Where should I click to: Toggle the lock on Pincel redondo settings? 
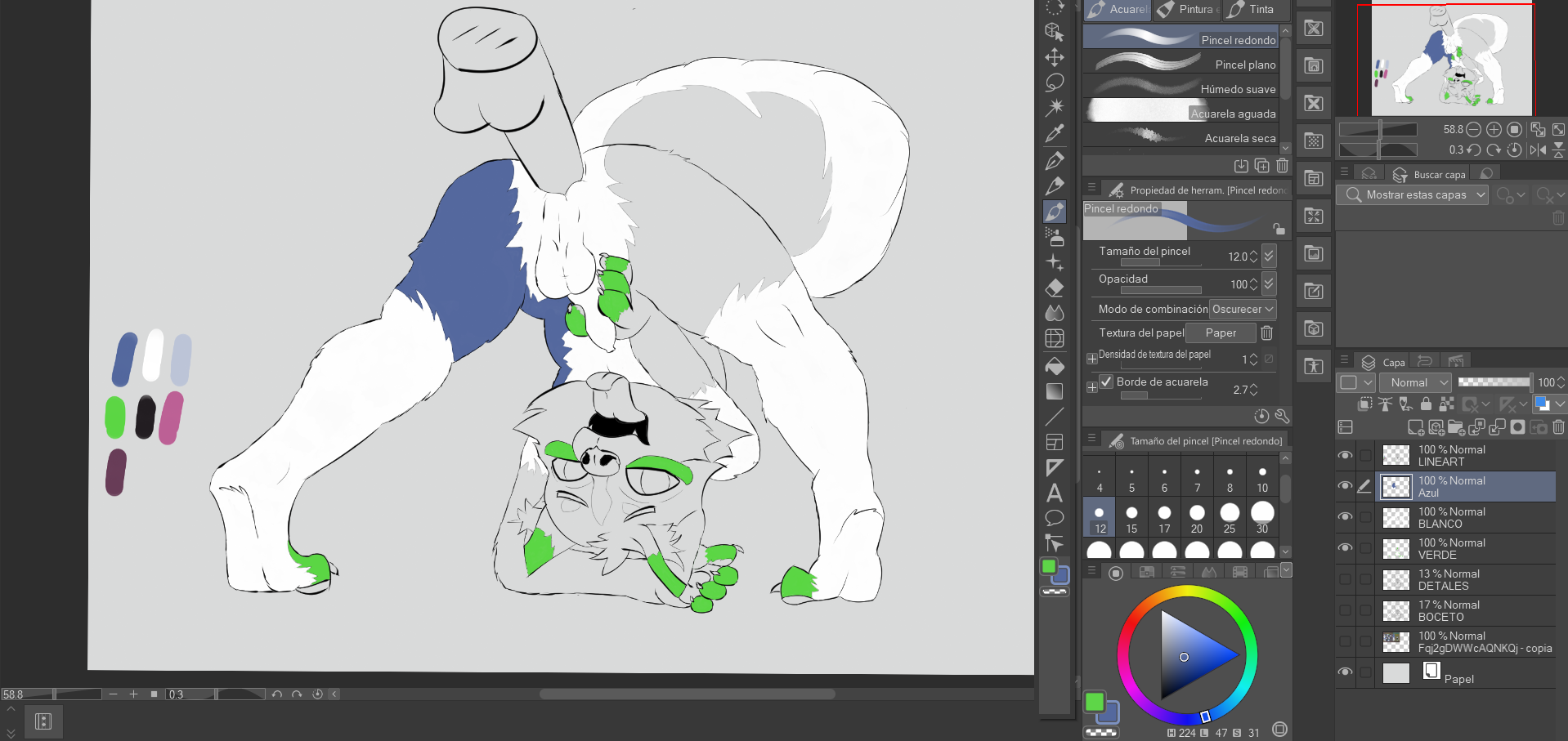tap(1279, 229)
